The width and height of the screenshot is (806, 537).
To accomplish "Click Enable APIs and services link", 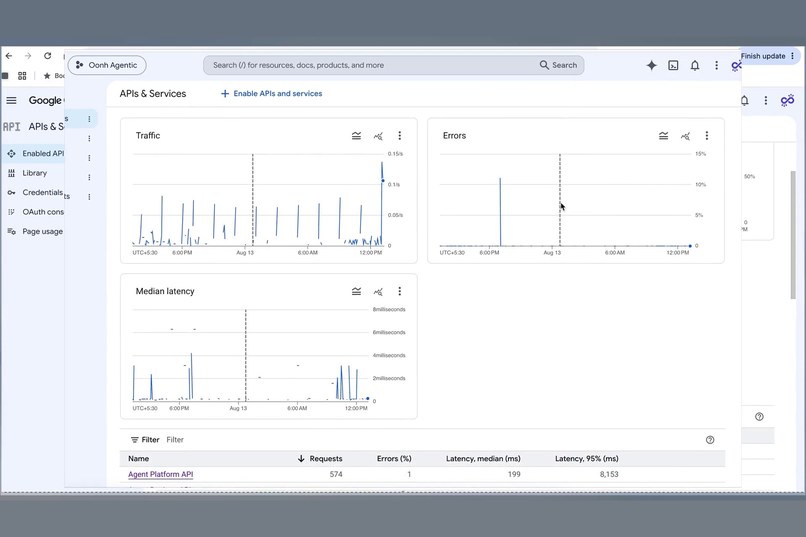I will [x=271, y=94].
